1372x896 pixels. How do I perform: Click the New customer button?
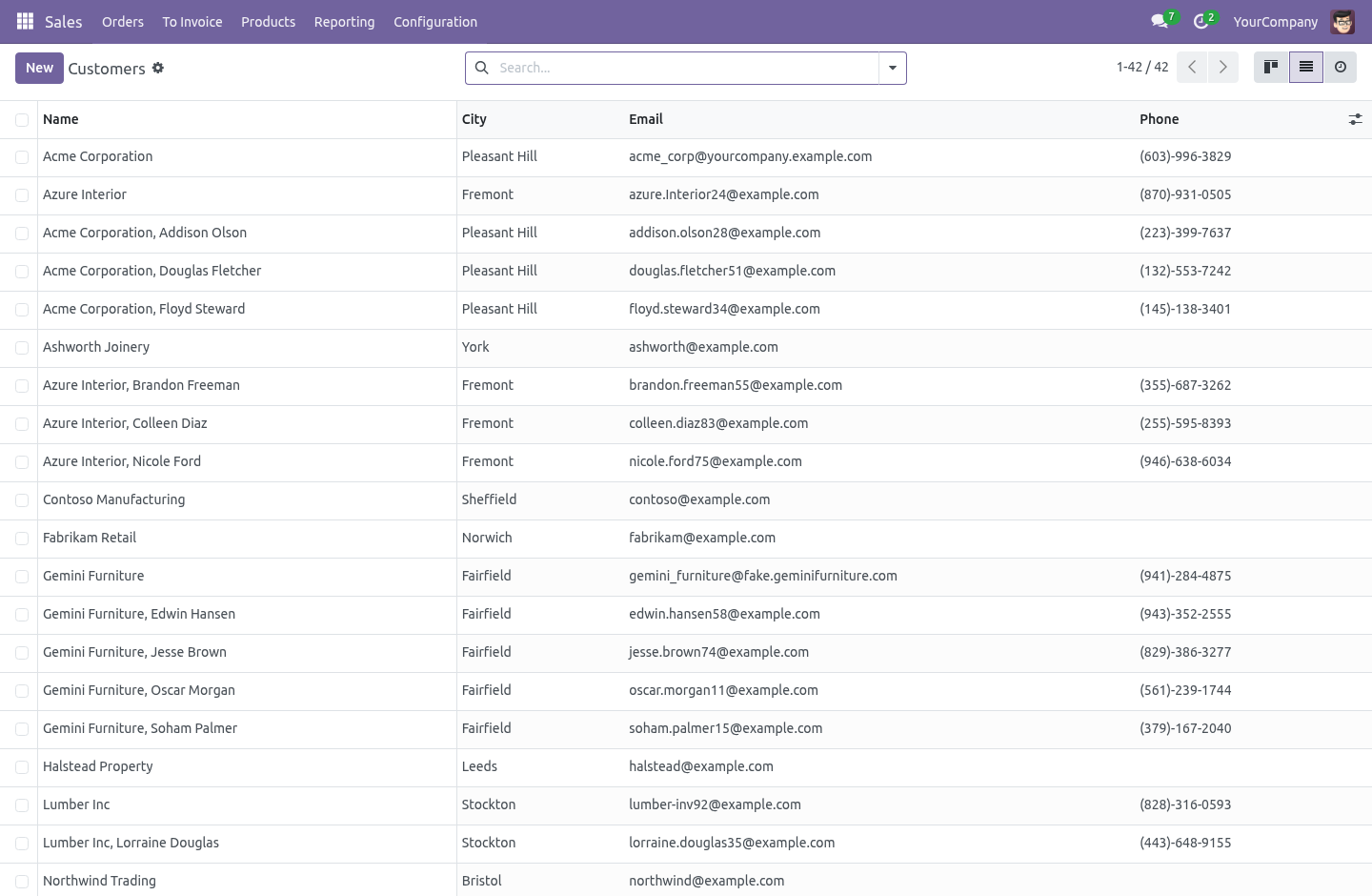coord(39,68)
